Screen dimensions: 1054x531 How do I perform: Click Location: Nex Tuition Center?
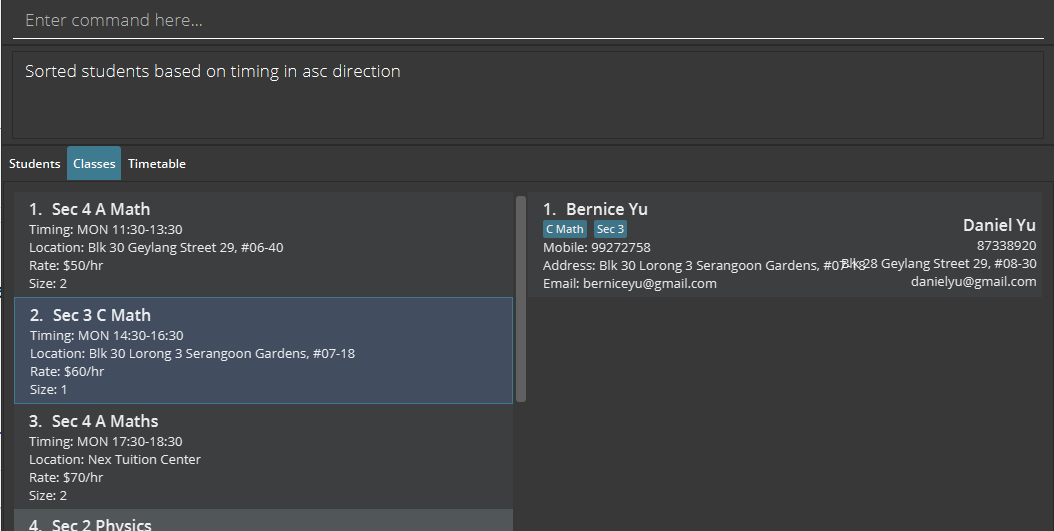pyautogui.click(x=115, y=460)
